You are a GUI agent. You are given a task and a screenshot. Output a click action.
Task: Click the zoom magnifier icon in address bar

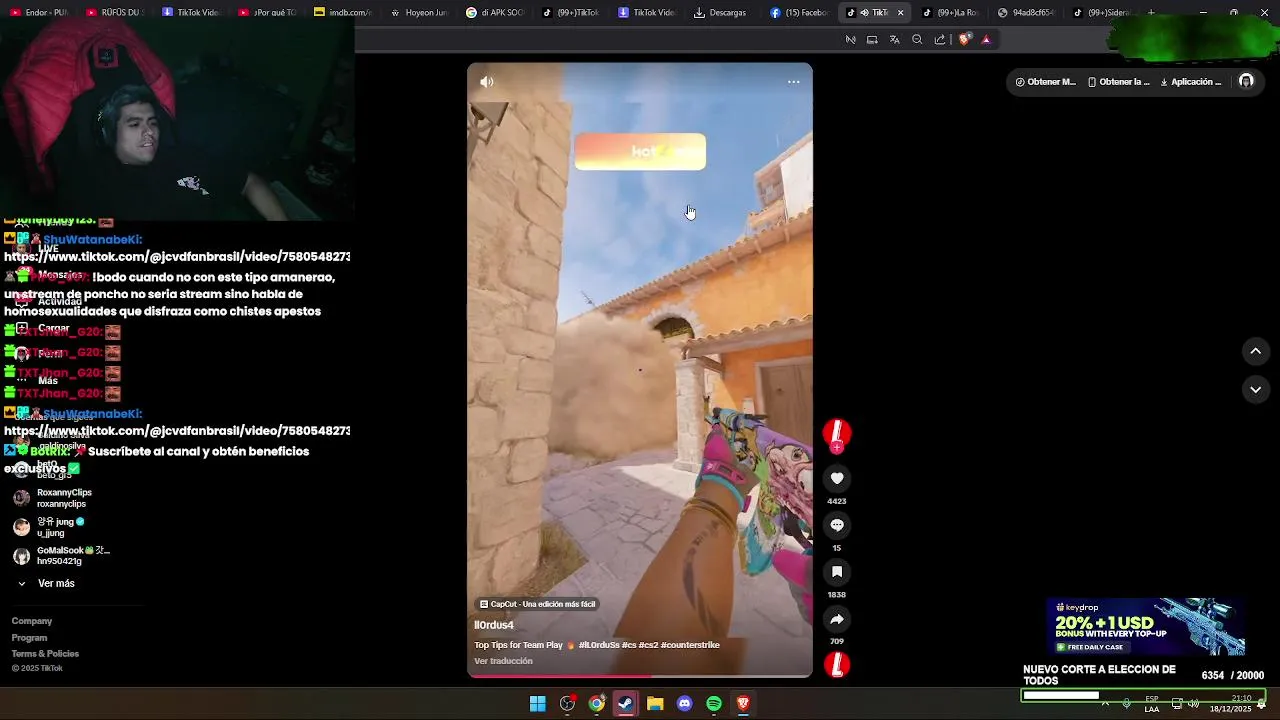point(917,40)
